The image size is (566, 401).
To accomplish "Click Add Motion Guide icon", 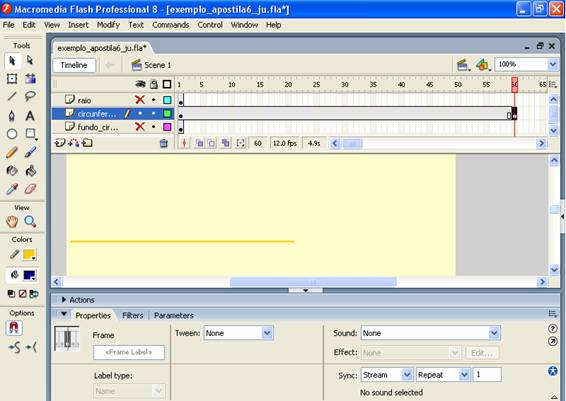I will tap(73, 143).
